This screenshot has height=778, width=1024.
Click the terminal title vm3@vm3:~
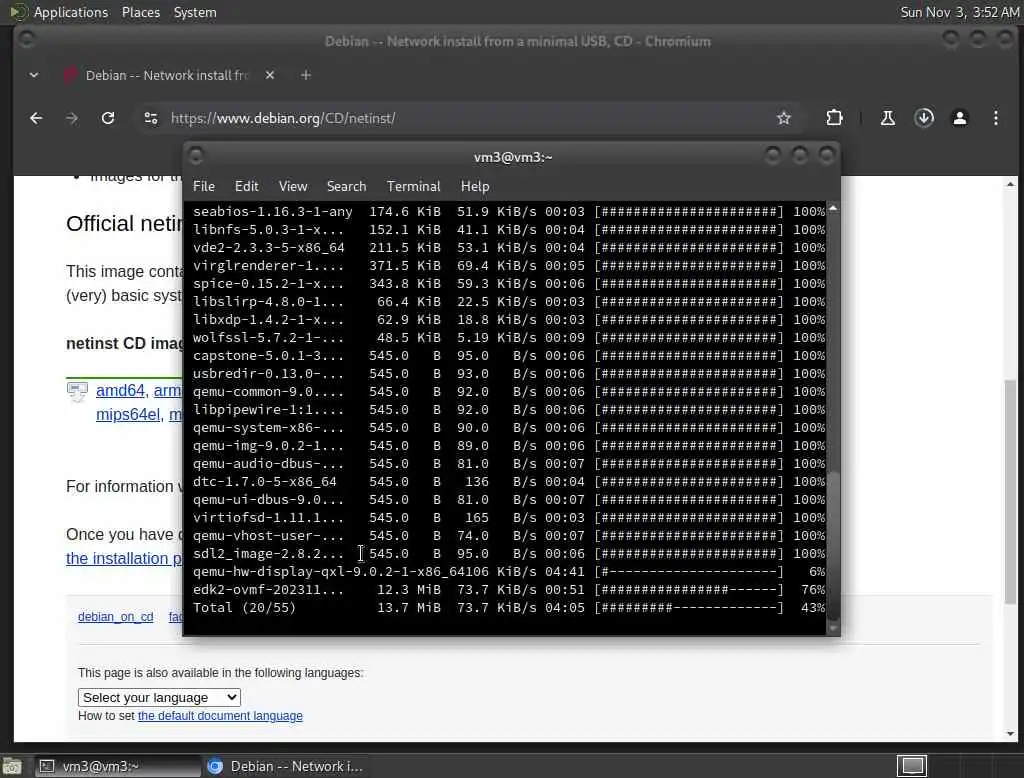513,157
